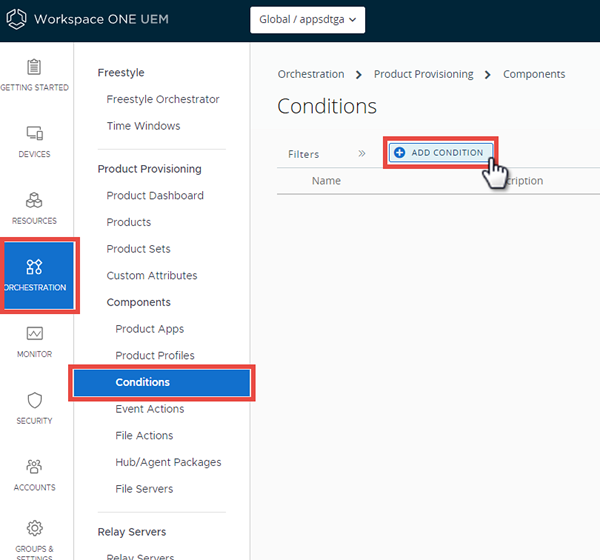Open the Devices section icon
This screenshot has width=600, height=560.
(34, 134)
